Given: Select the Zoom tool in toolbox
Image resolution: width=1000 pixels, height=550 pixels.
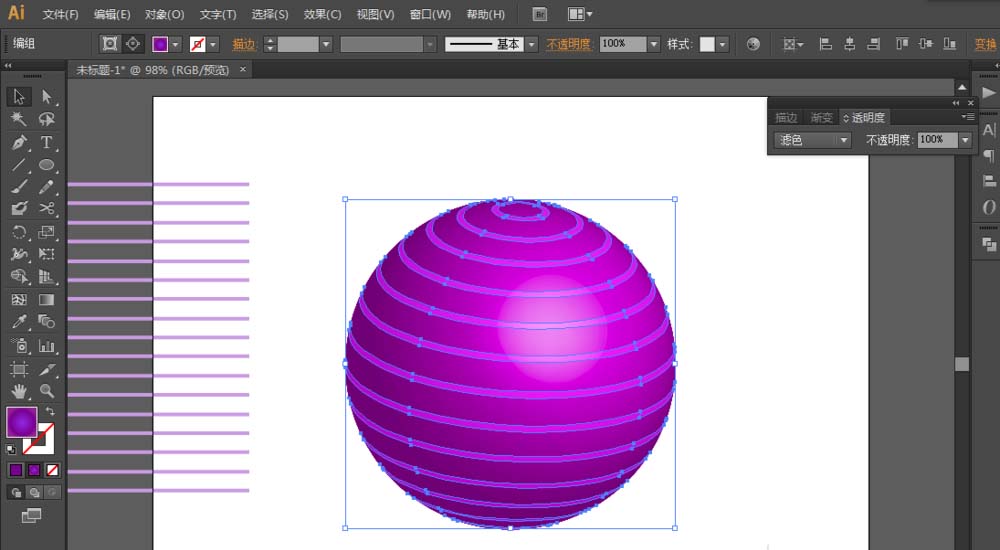Looking at the screenshot, I should pos(47,391).
